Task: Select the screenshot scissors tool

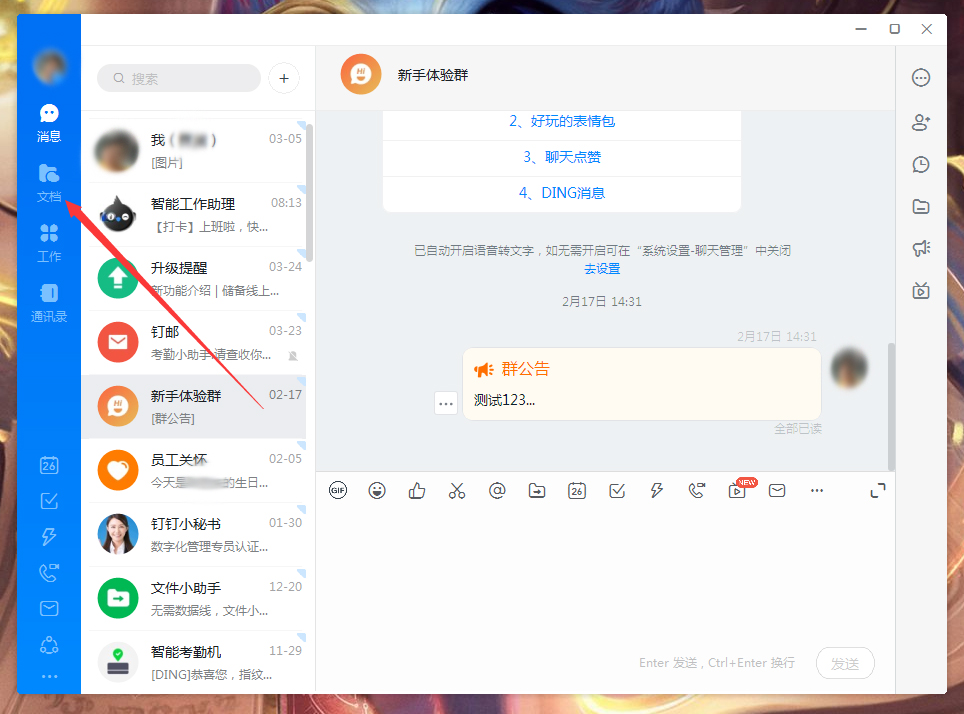Action: click(457, 490)
